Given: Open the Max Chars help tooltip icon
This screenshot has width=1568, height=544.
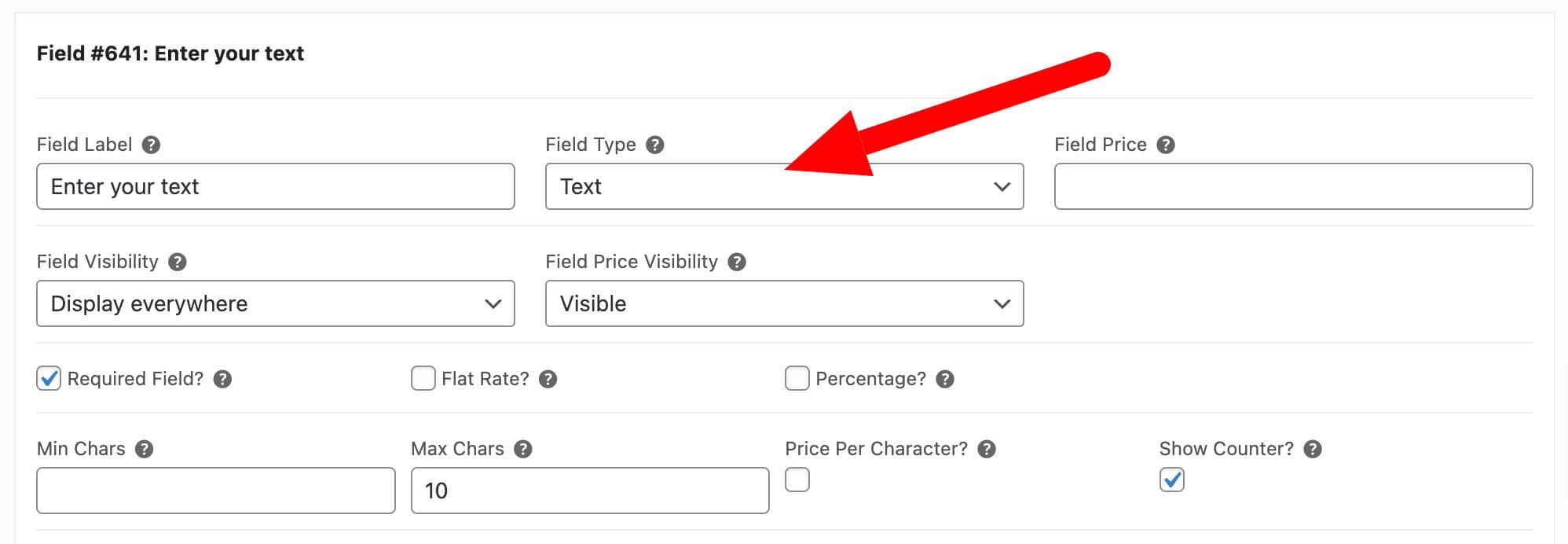Looking at the screenshot, I should point(521,449).
